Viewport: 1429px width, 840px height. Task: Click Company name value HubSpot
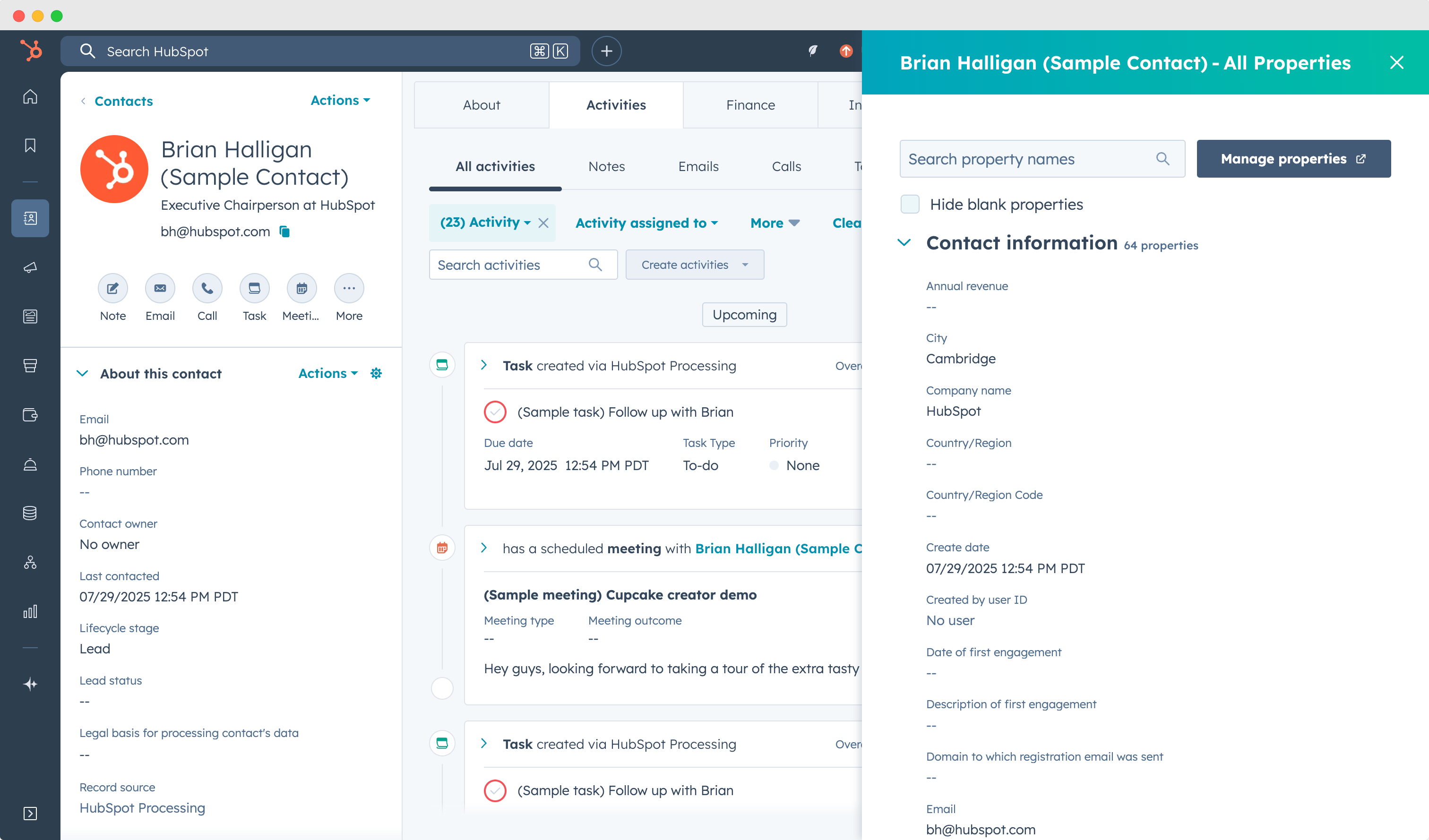click(x=953, y=411)
